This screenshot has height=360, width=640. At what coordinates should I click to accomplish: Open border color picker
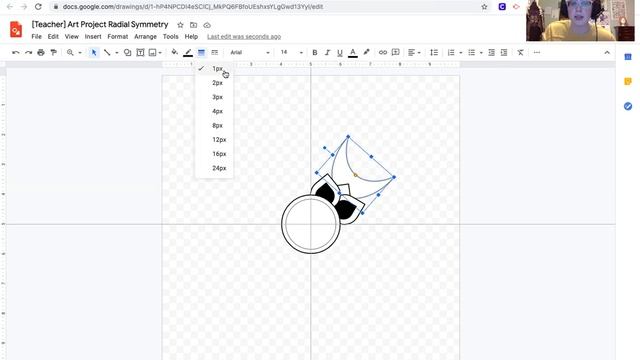pyautogui.click(x=188, y=53)
